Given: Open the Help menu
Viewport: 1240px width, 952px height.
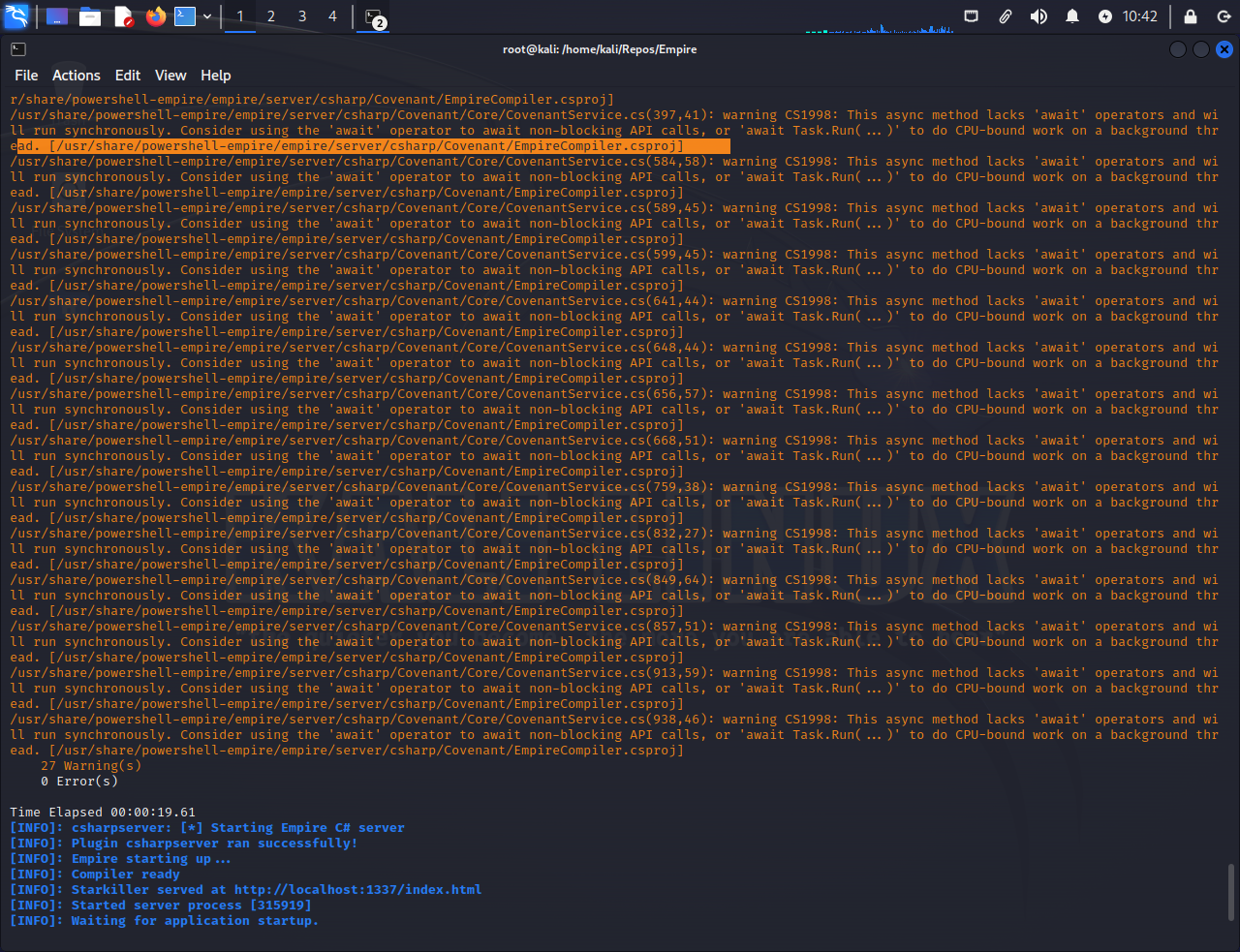Looking at the screenshot, I should 216,76.
